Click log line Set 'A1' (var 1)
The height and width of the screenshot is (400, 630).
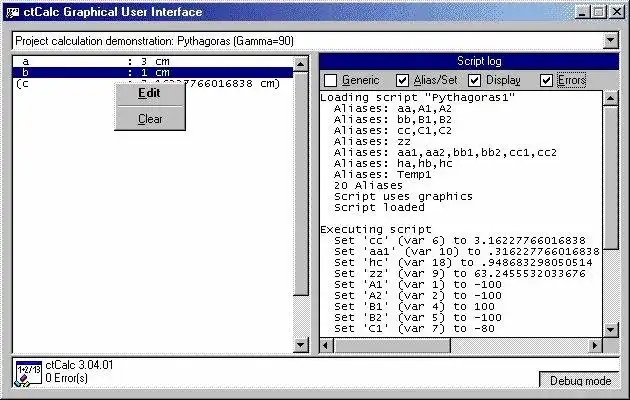click(x=418, y=285)
